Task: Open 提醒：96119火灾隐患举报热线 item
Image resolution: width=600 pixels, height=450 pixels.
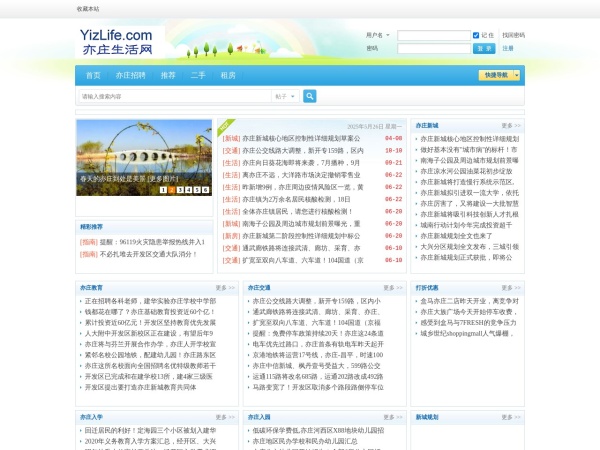Action: pos(152,242)
